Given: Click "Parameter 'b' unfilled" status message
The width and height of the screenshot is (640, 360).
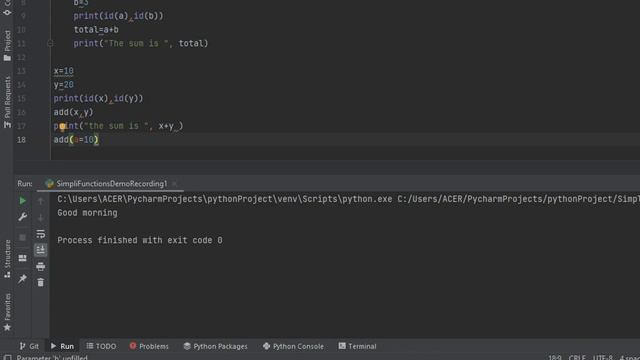Looking at the screenshot, I should (52, 358).
